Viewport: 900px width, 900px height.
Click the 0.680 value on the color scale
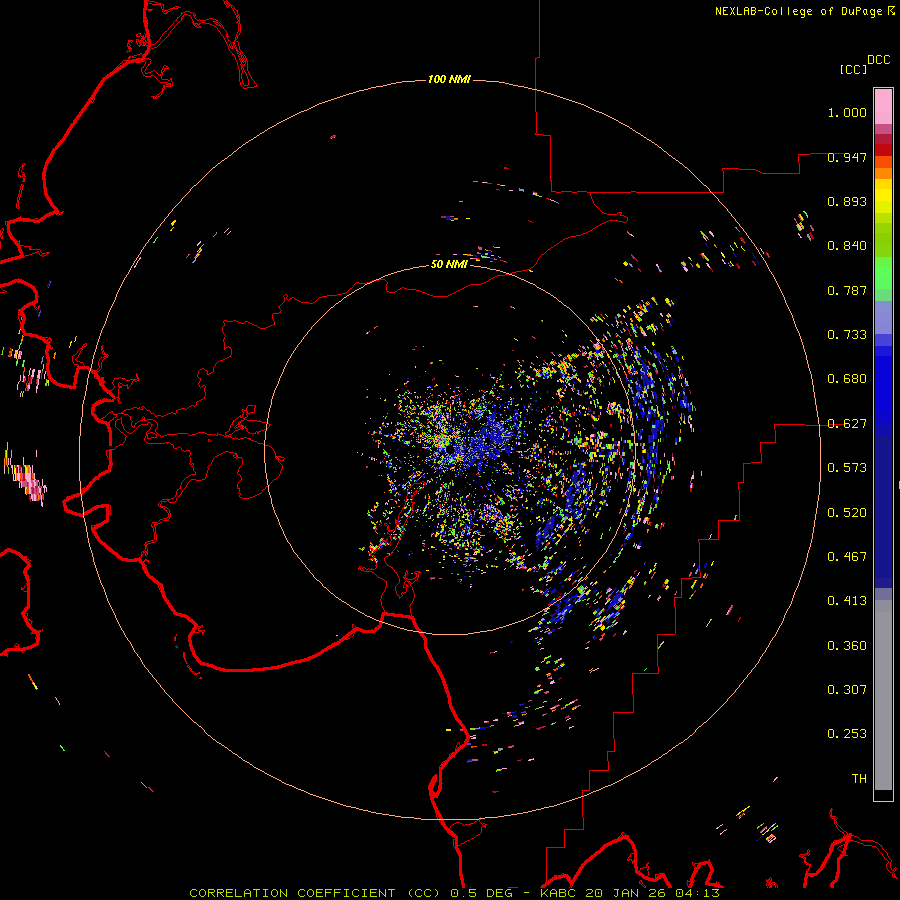pyautogui.click(x=847, y=379)
